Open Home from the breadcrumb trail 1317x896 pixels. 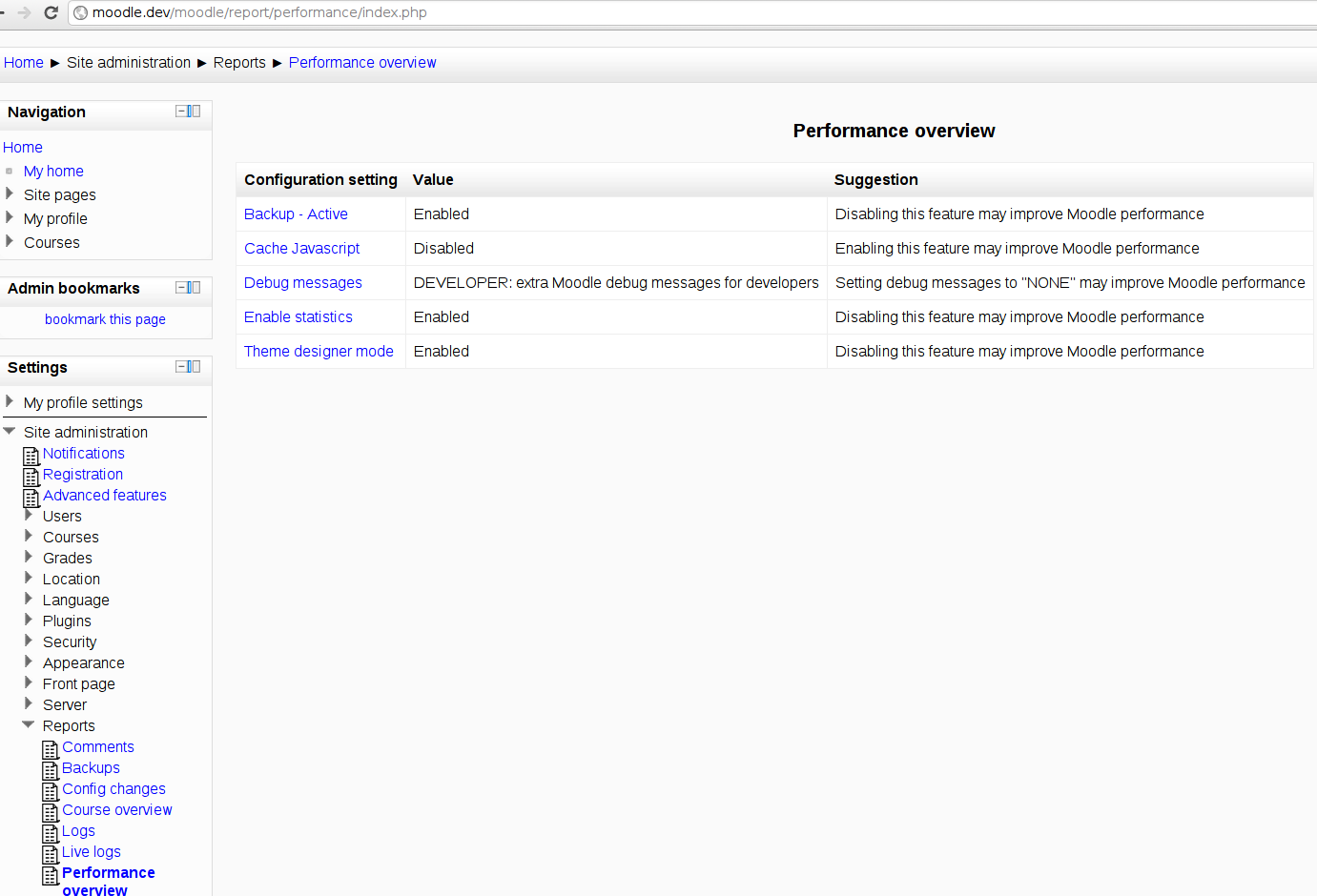point(24,63)
